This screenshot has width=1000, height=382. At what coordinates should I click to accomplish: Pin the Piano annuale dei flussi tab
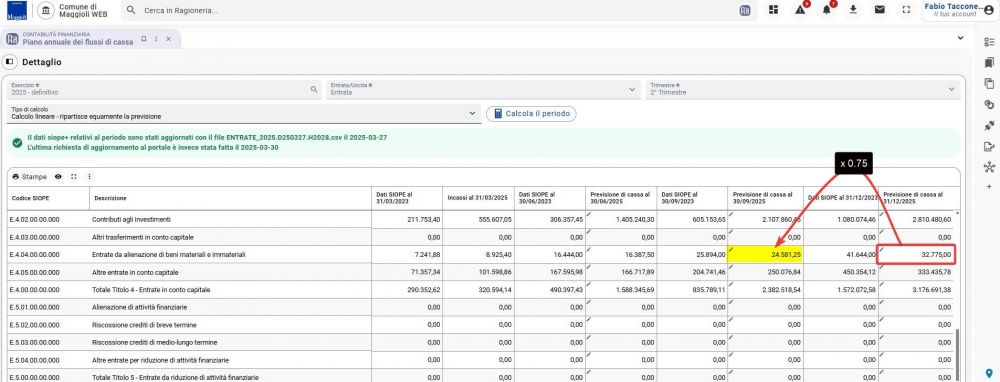[x=143, y=39]
